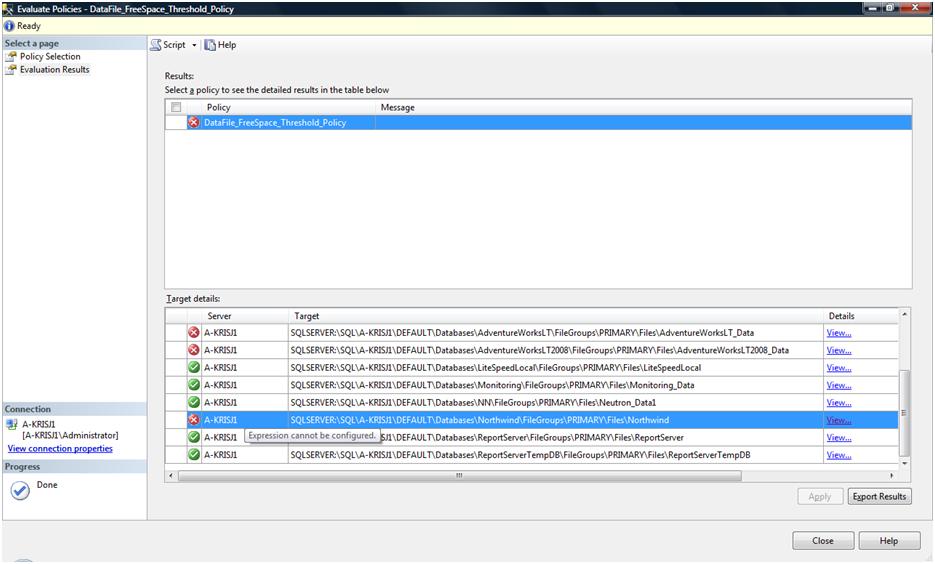
Task: Click the Policy column header
Action: (x=219, y=107)
